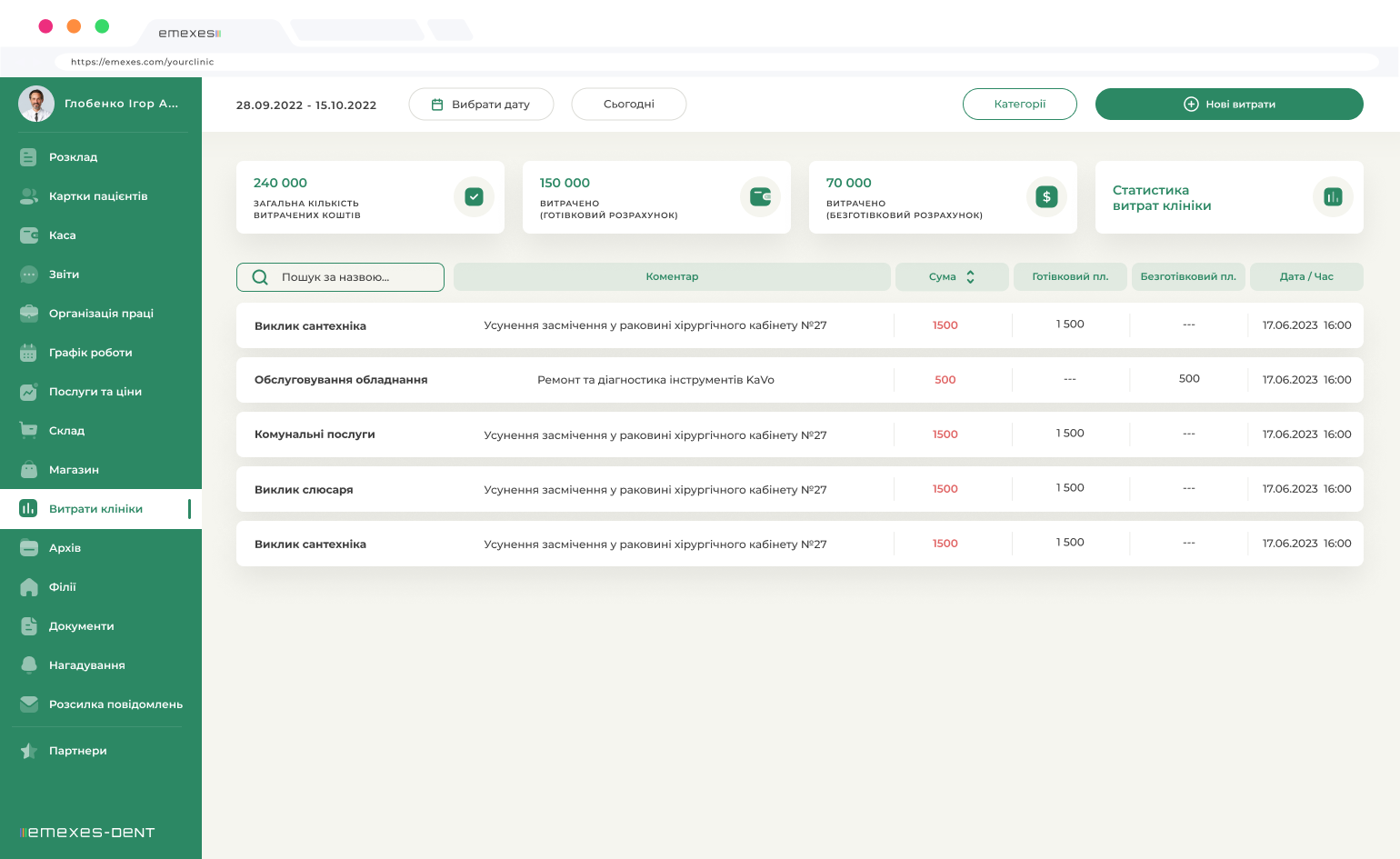Click the Виклик слюсаря row title
The width and height of the screenshot is (1400, 859).
pos(304,490)
